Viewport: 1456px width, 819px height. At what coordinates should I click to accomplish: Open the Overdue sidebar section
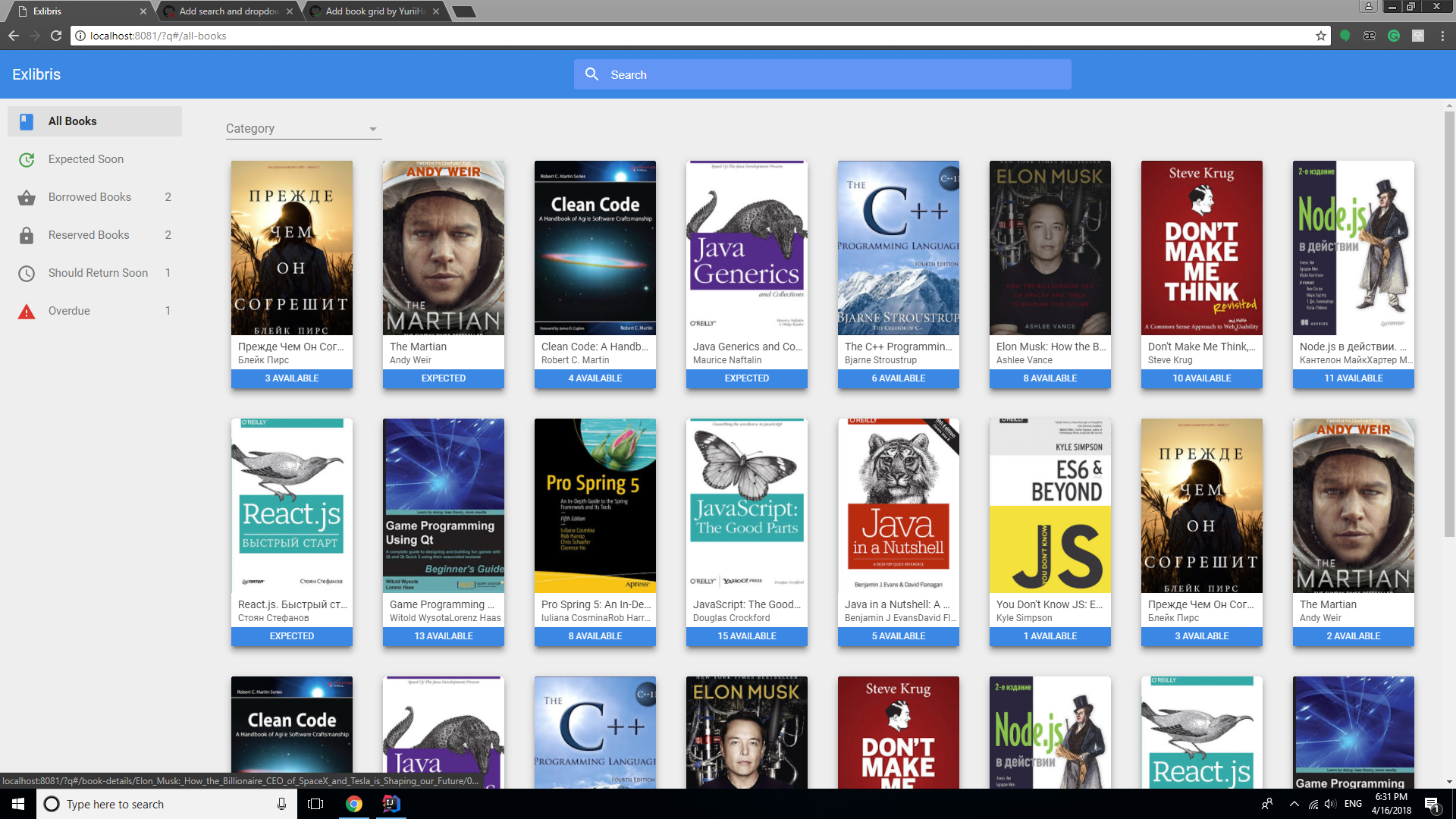coord(95,311)
